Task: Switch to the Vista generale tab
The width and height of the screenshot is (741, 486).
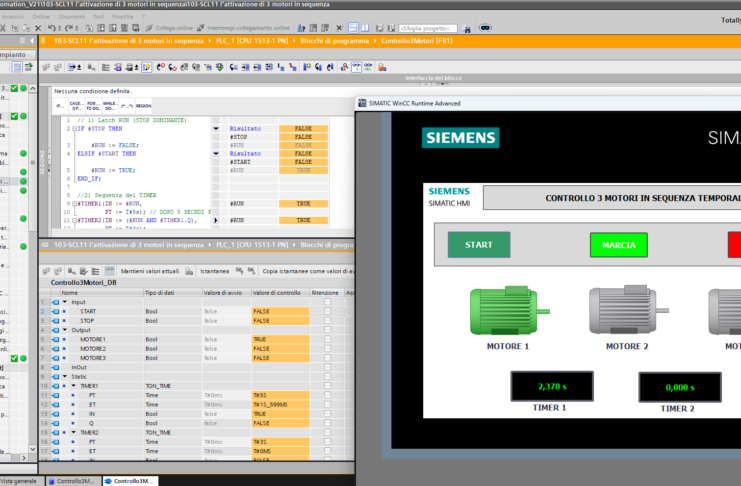Action: [x=19, y=481]
